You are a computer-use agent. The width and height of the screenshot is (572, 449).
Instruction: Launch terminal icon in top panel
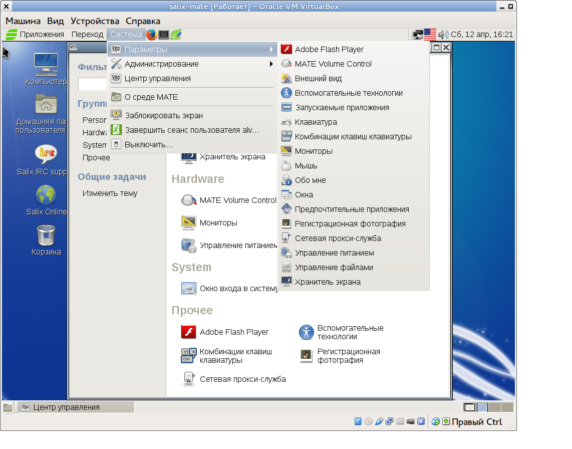(163, 35)
